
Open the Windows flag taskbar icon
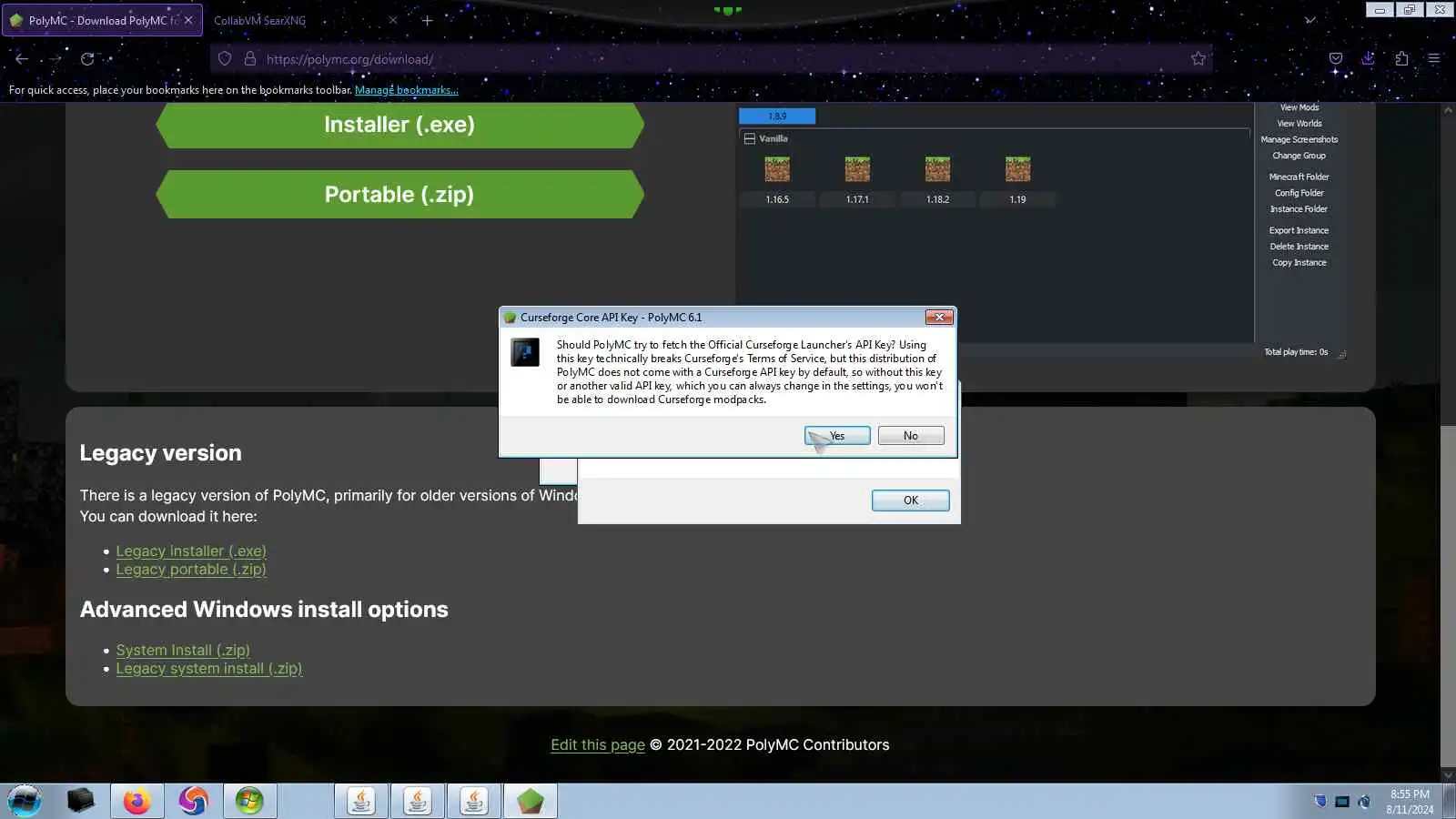click(249, 801)
